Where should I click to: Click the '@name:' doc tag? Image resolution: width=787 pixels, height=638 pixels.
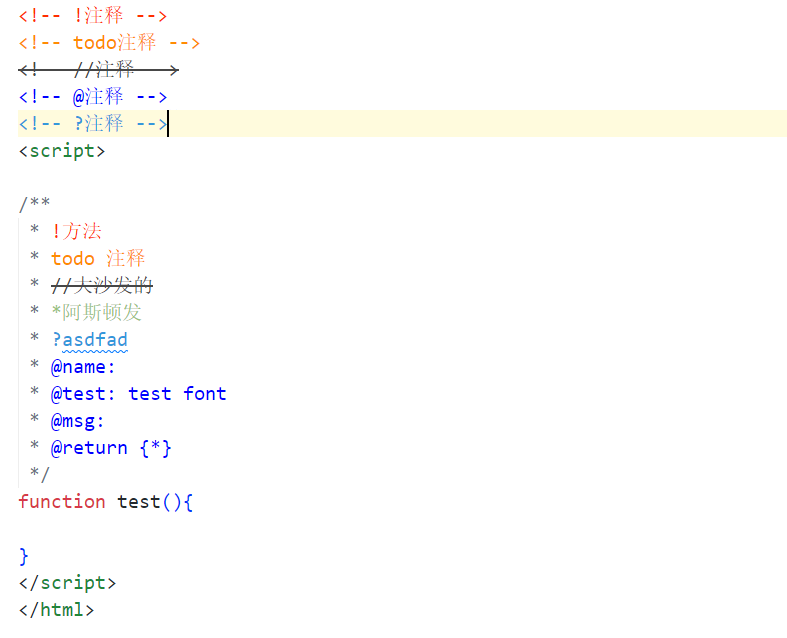(x=84, y=367)
